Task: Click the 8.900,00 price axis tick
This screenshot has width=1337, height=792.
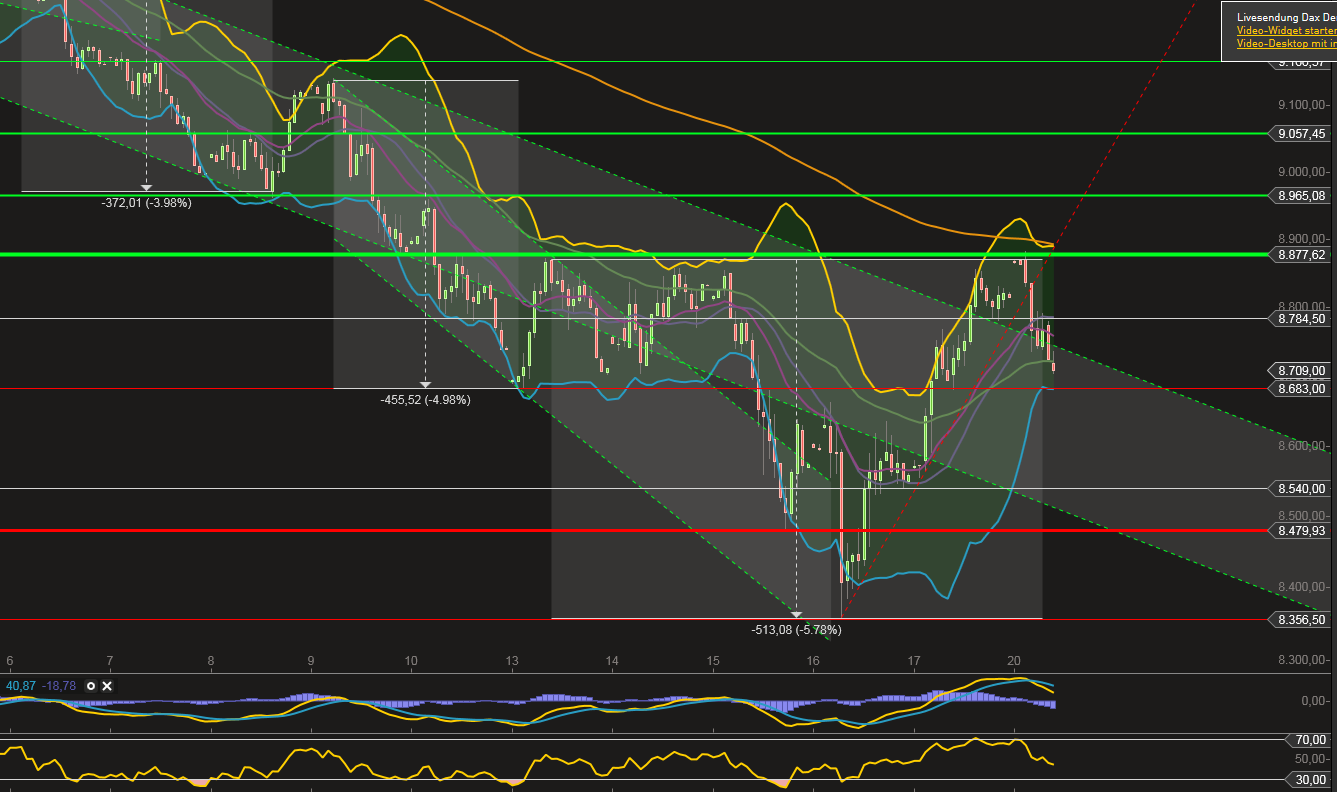Action: pos(1303,239)
